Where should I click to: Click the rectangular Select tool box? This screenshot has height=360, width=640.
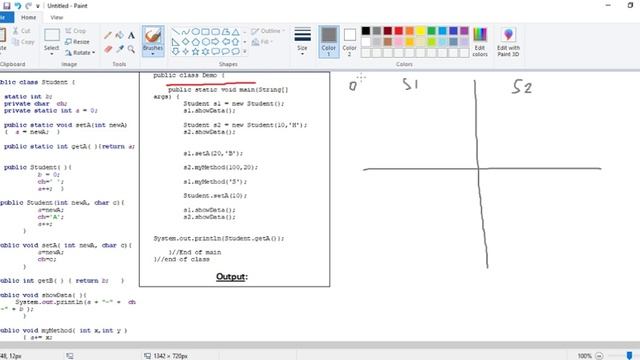pyautogui.click(x=52, y=35)
